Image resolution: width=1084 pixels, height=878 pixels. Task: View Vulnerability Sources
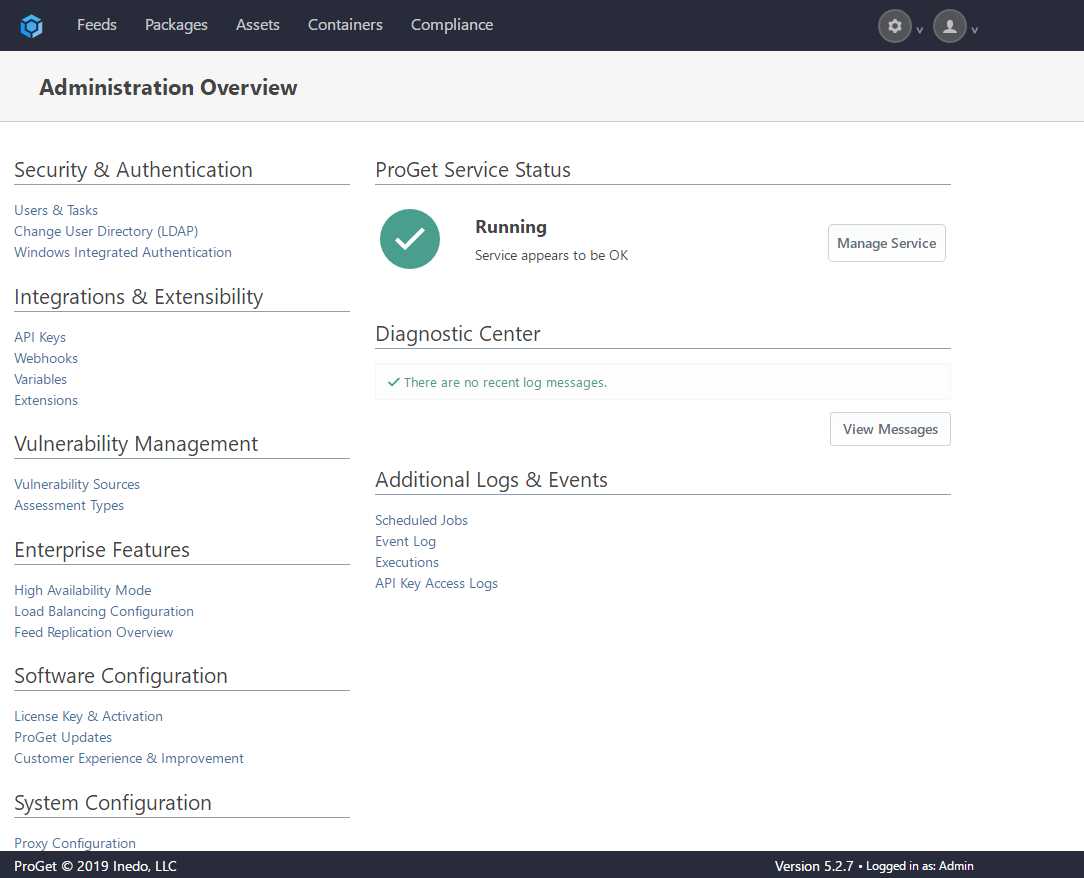(77, 485)
